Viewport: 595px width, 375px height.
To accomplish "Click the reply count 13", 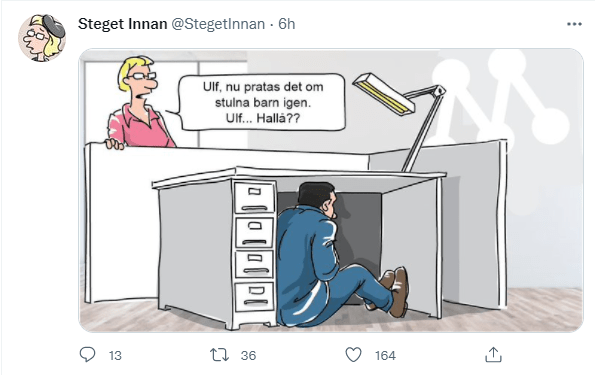I will pyautogui.click(x=115, y=356).
